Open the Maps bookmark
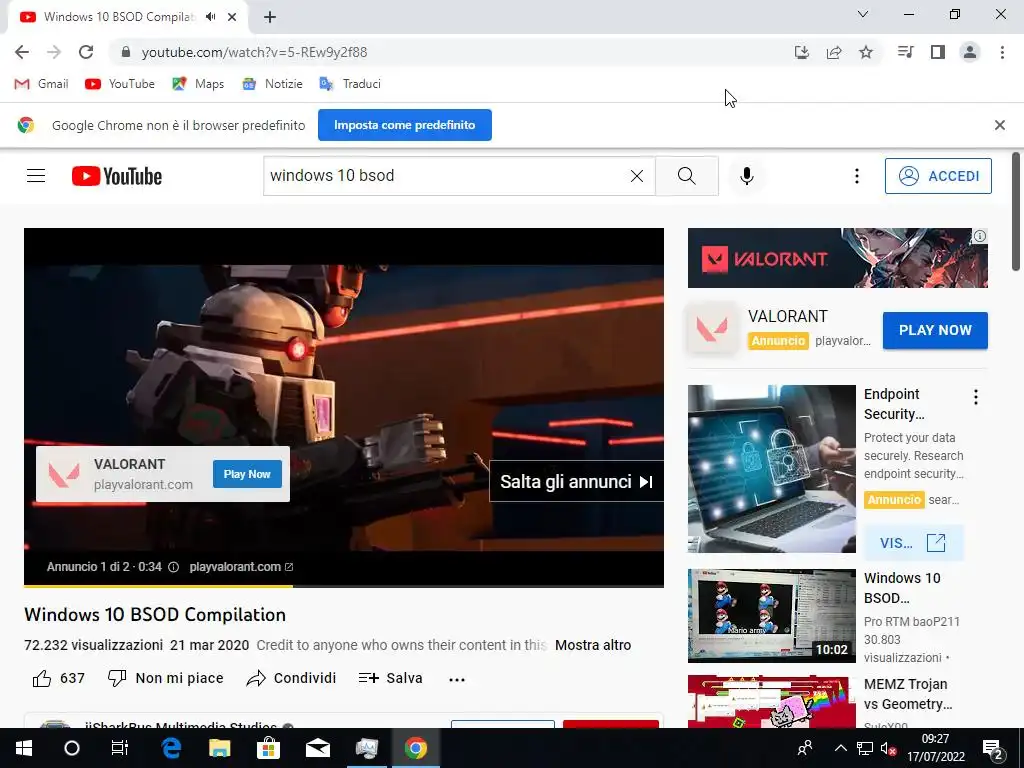Screen dimensions: 1024x768 click(x=198, y=84)
